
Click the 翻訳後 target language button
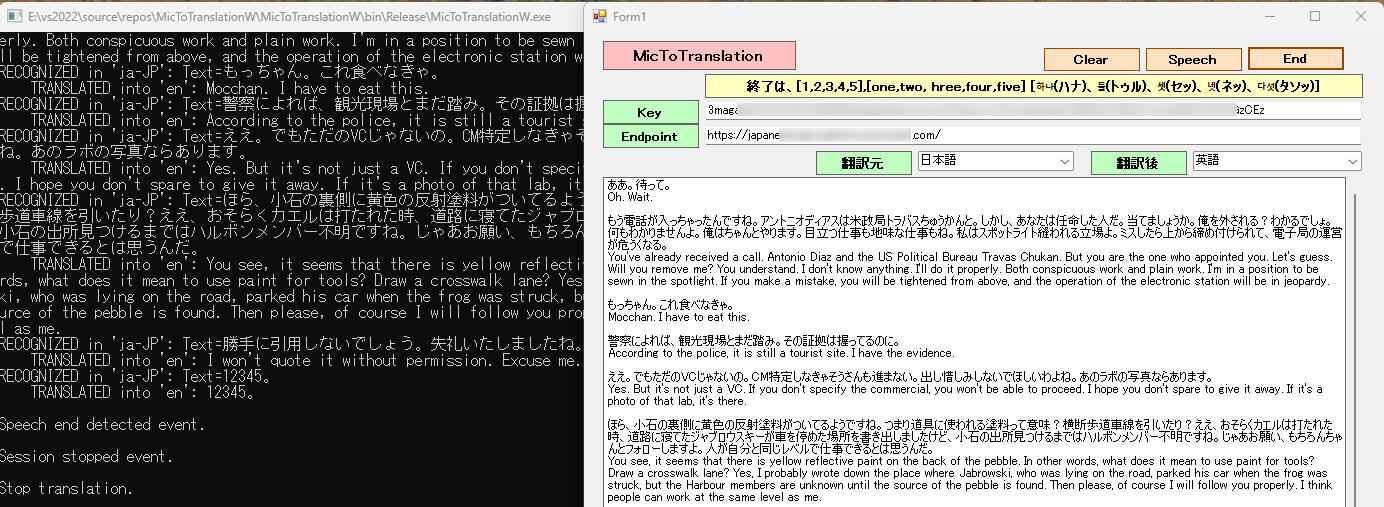click(1135, 162)
